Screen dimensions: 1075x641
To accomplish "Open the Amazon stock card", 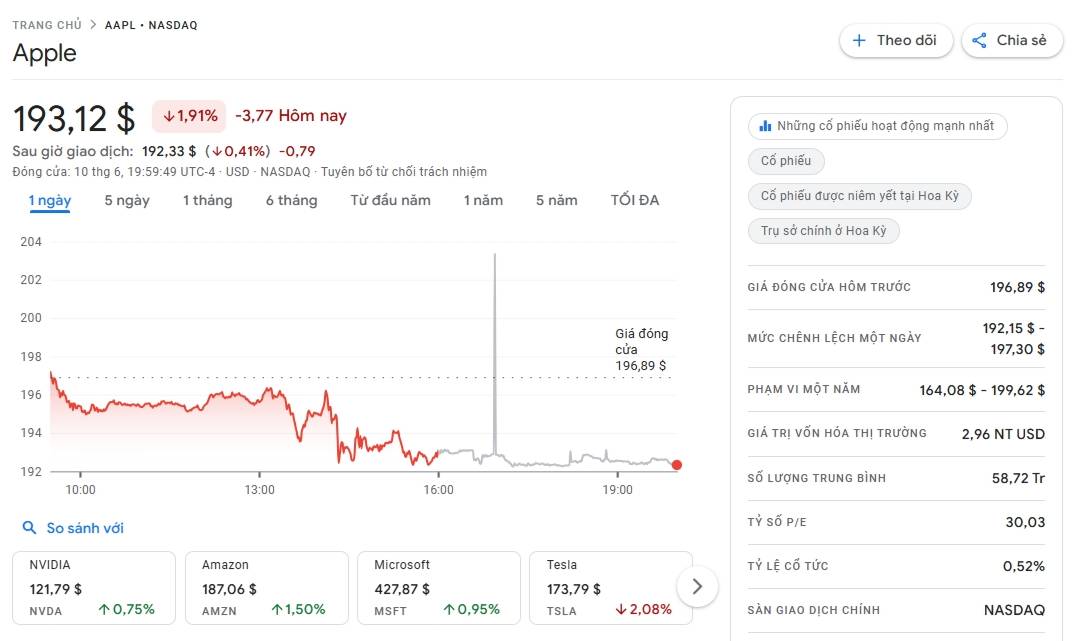I will tap(267, 588).
